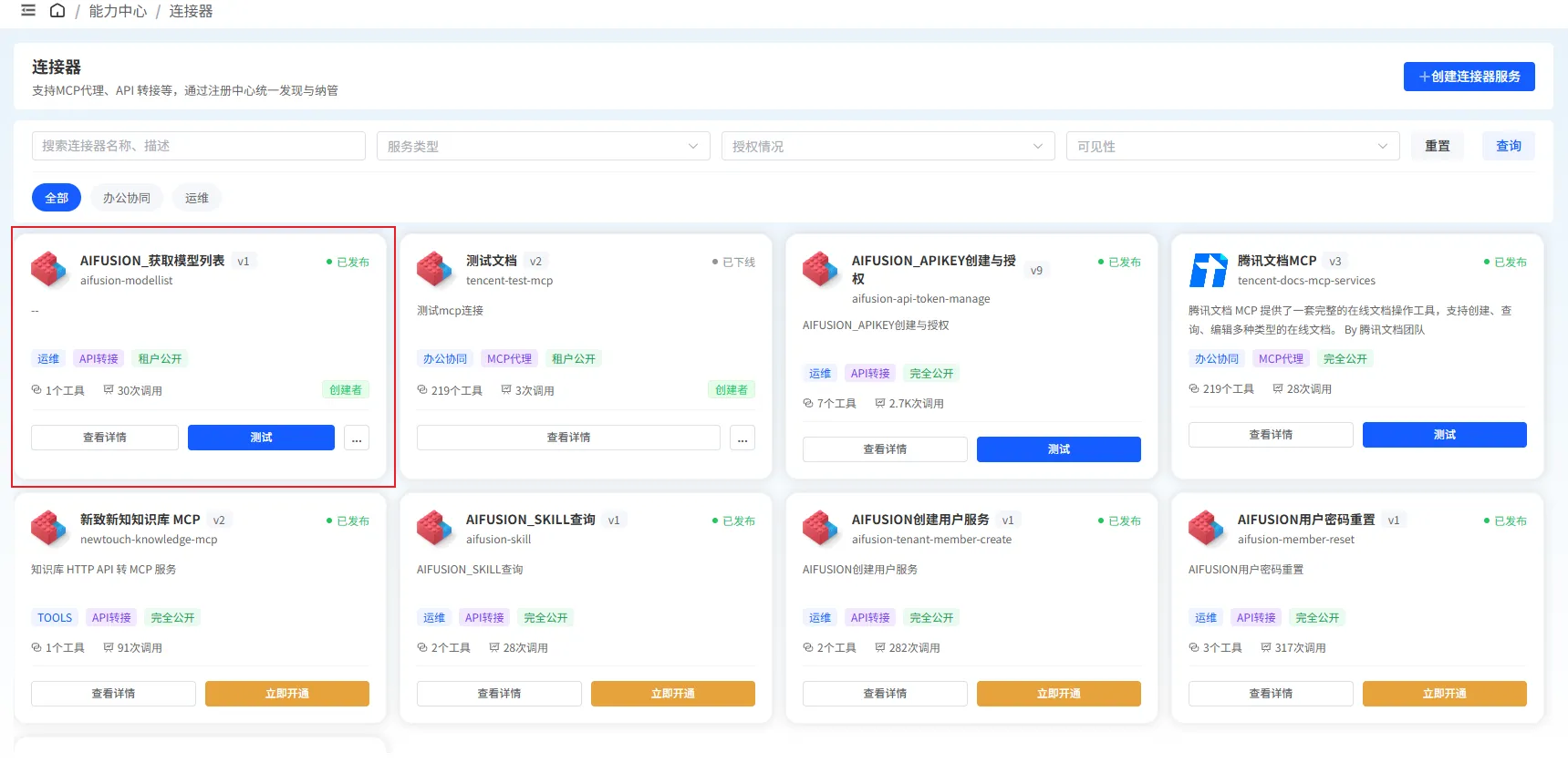Test the AIFUSION_获取模型列表 connector

coord(261,438)
